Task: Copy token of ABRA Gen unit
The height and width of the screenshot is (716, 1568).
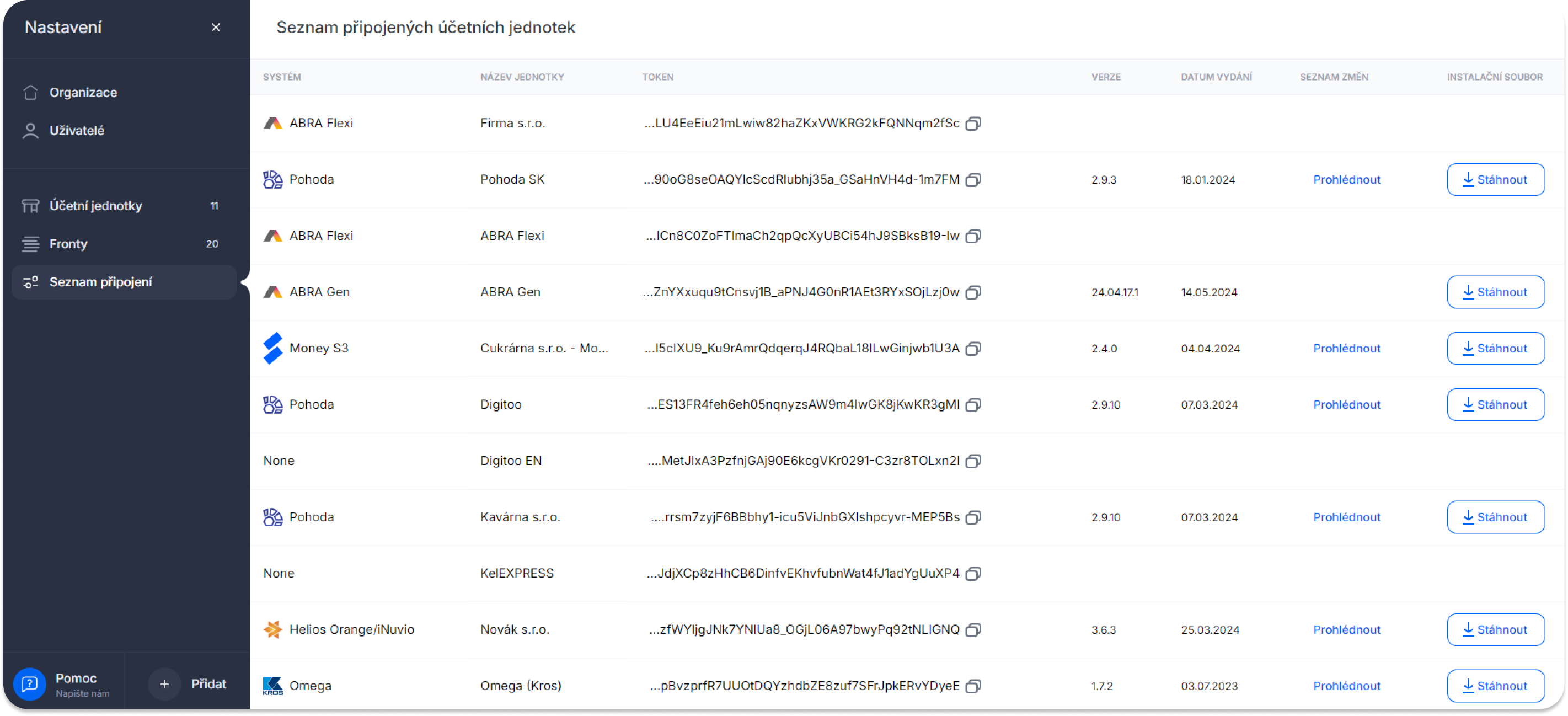Action: click(x=973, y=292)
